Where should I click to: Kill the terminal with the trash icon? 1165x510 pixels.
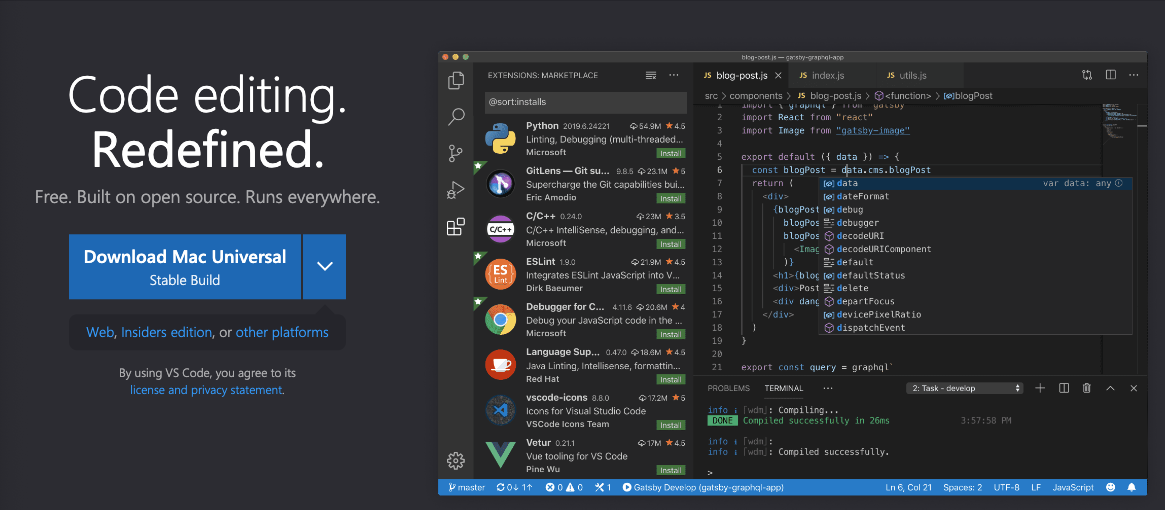1086,388
